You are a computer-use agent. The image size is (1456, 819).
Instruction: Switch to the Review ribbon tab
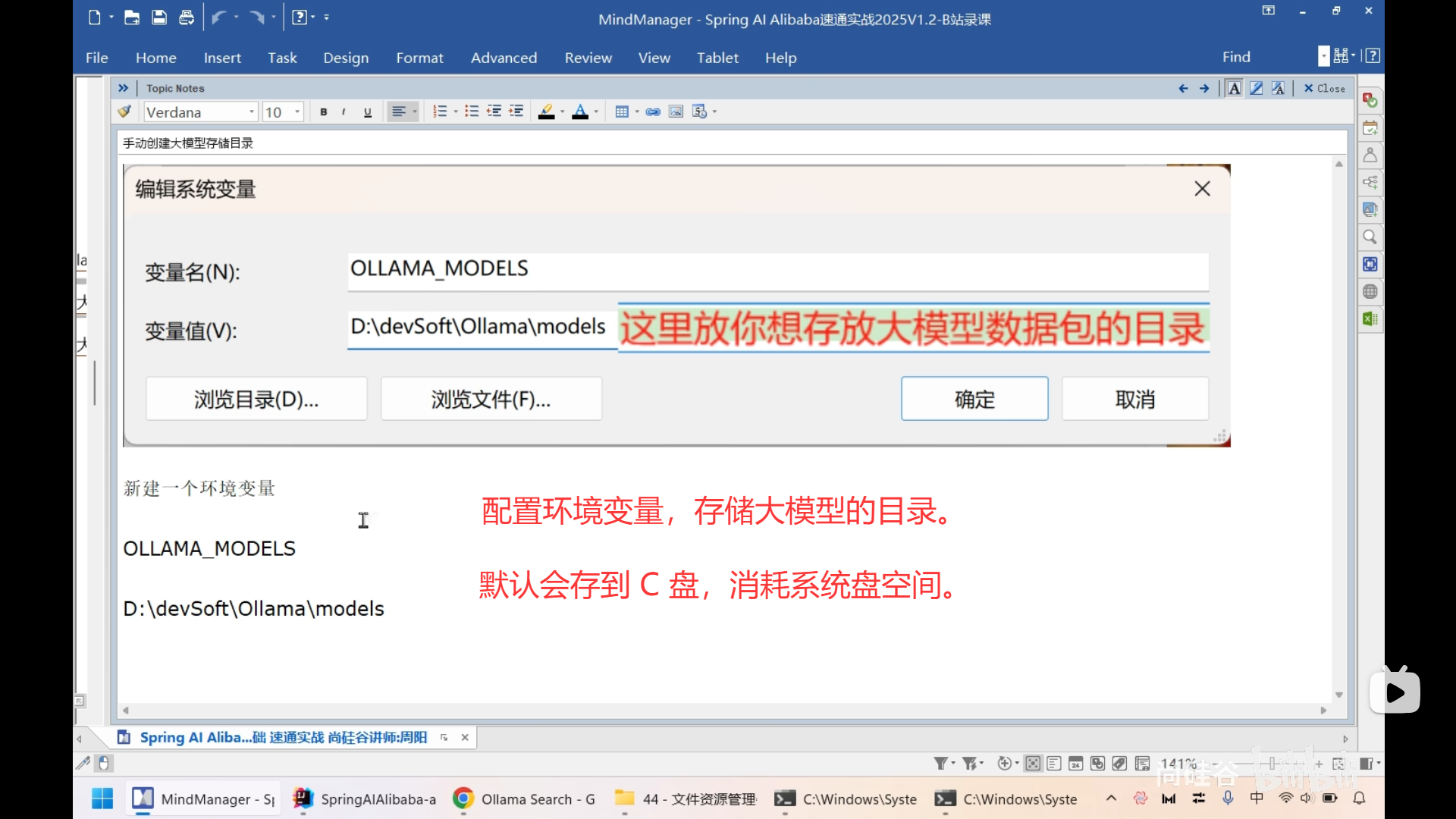(588, 57)
